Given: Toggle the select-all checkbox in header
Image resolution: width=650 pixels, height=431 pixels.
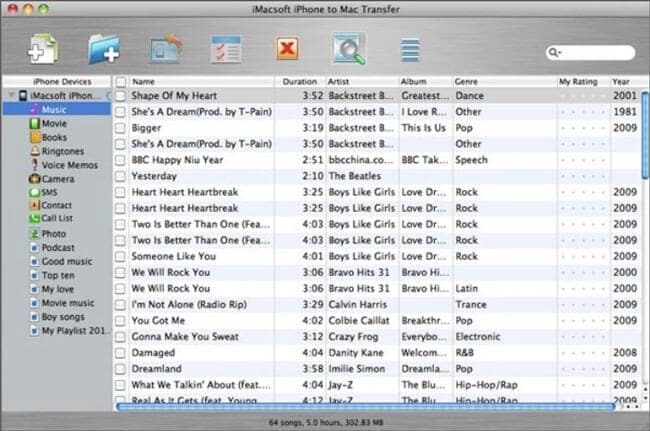Looking at the screenshot, I should click(x=121, y=82).
